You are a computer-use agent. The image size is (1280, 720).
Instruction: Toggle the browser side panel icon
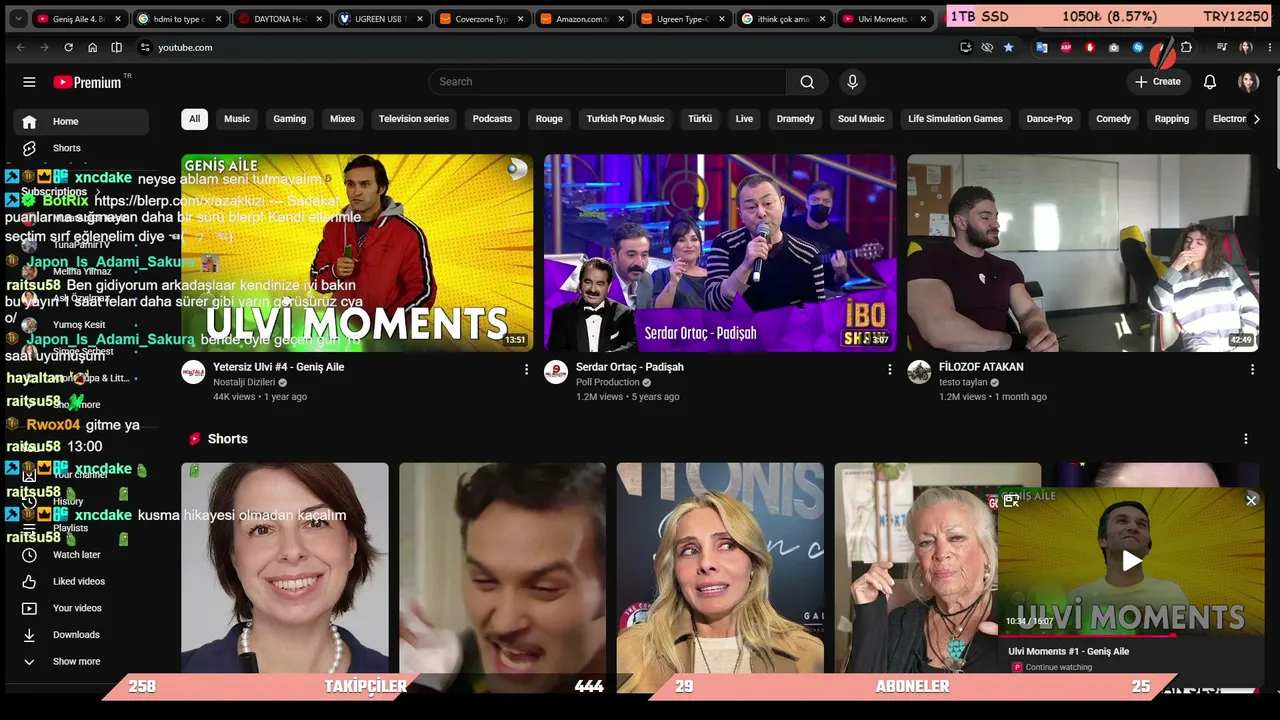117,47
